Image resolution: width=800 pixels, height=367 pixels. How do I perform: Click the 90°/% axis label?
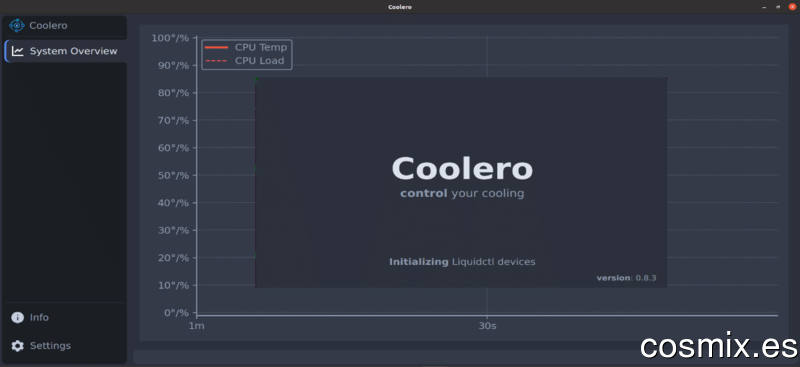click(172, 65)
